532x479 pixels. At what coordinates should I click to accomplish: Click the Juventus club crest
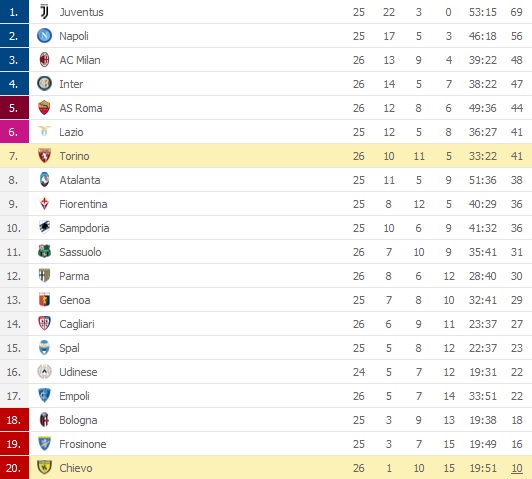tap(44, 12)
